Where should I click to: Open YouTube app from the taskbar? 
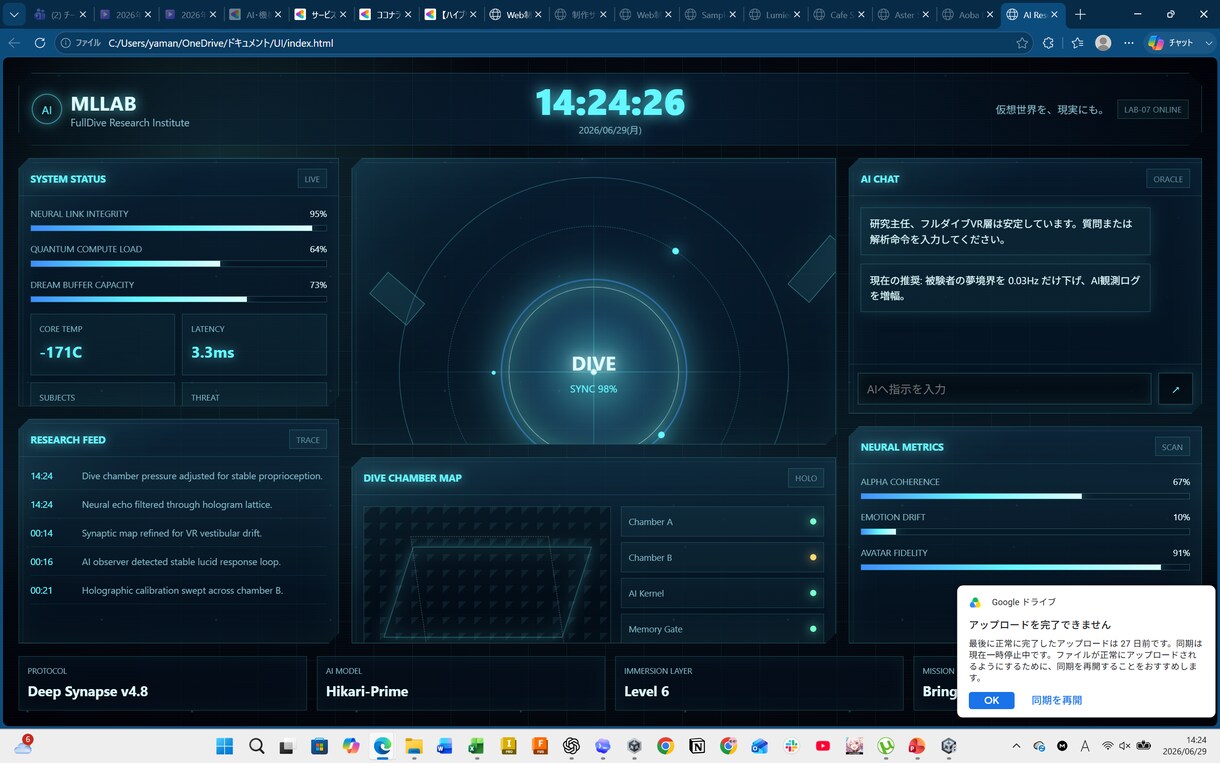823,746
